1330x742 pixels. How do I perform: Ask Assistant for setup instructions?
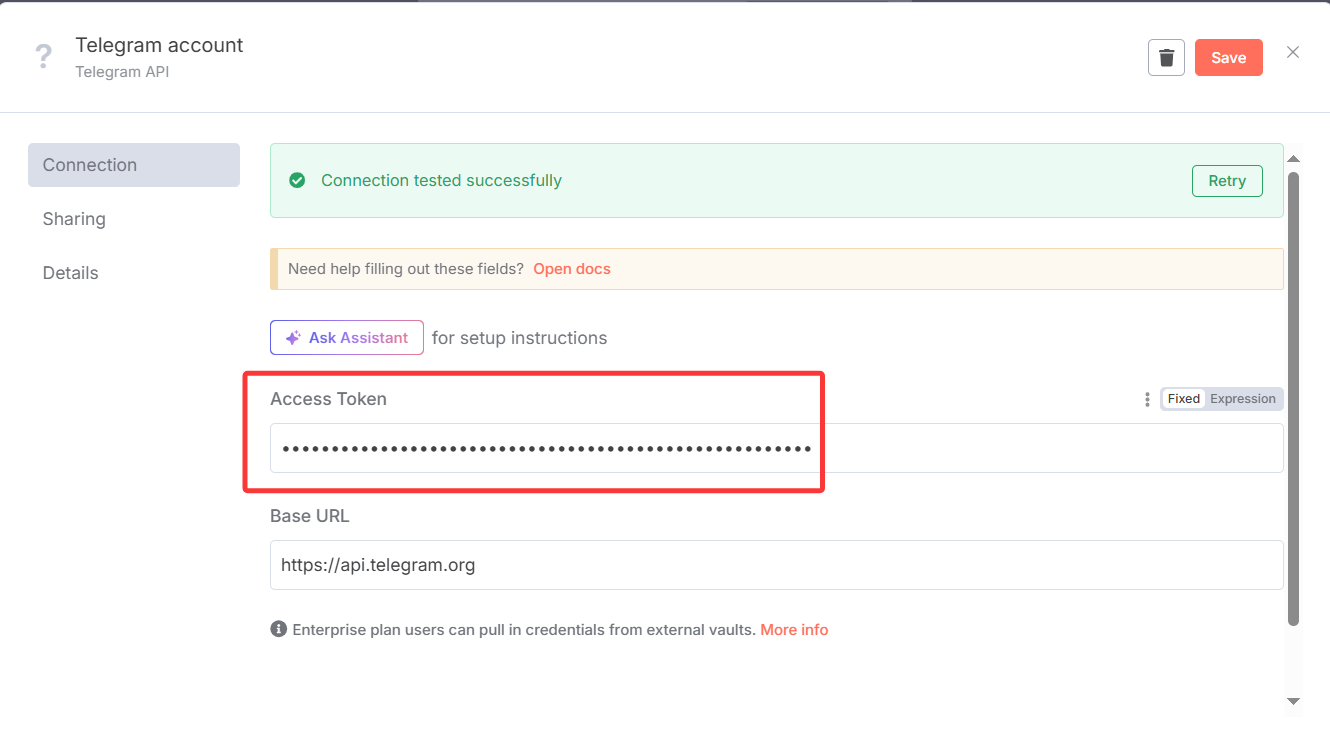click(347, 338)
